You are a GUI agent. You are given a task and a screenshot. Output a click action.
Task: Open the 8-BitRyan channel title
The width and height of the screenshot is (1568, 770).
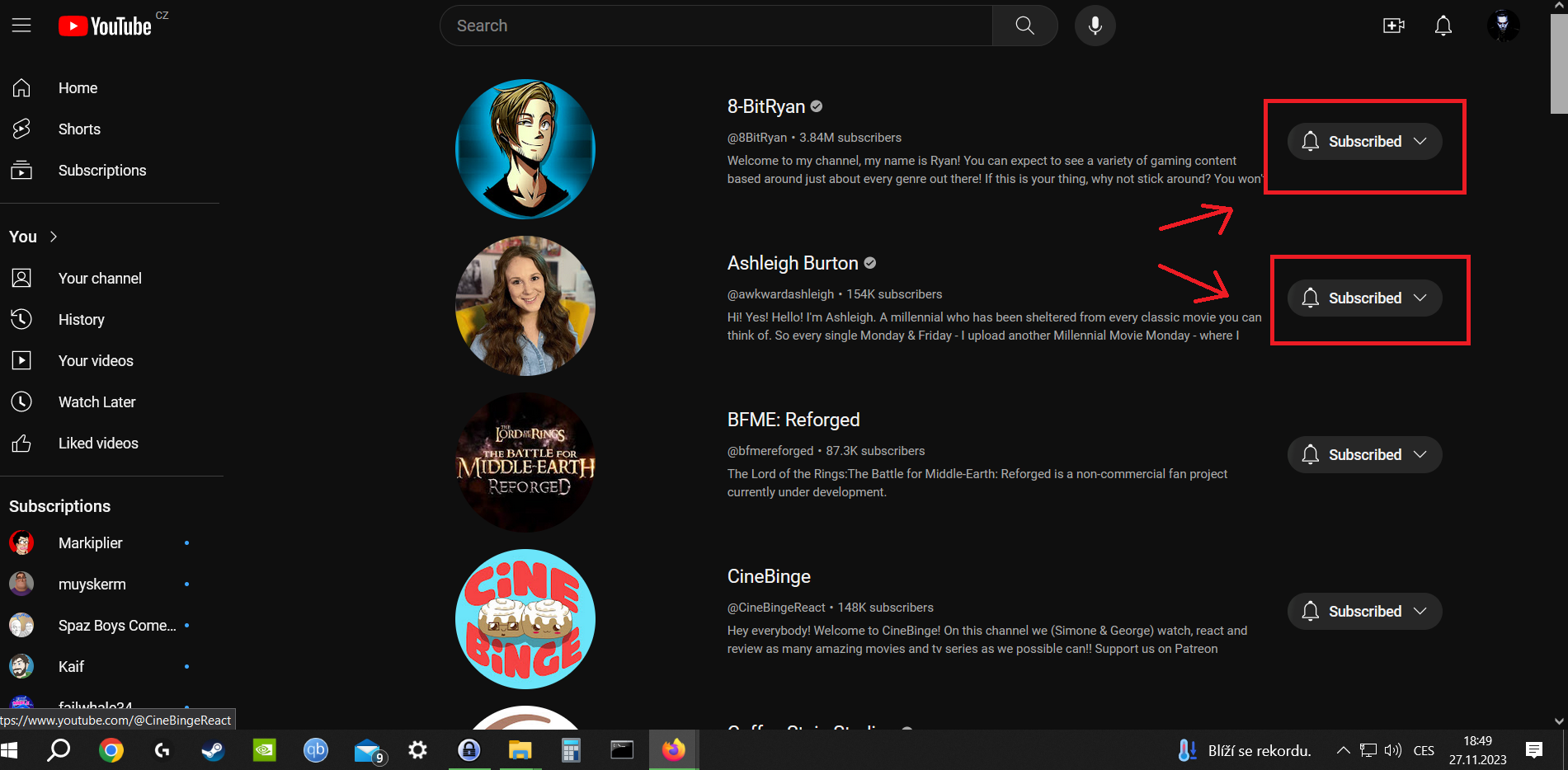point(766,106)
